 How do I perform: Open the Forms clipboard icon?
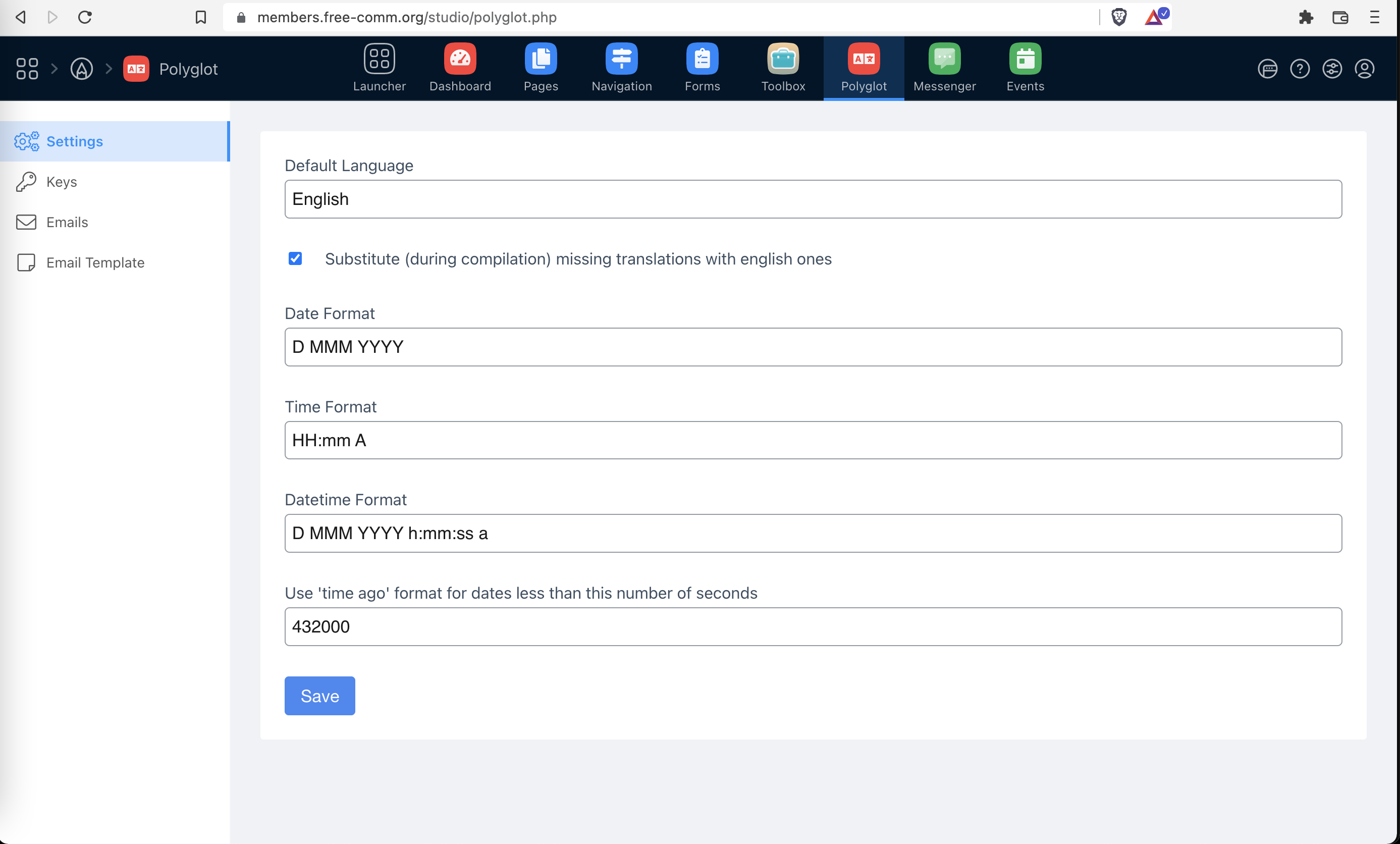pos(702,59)
